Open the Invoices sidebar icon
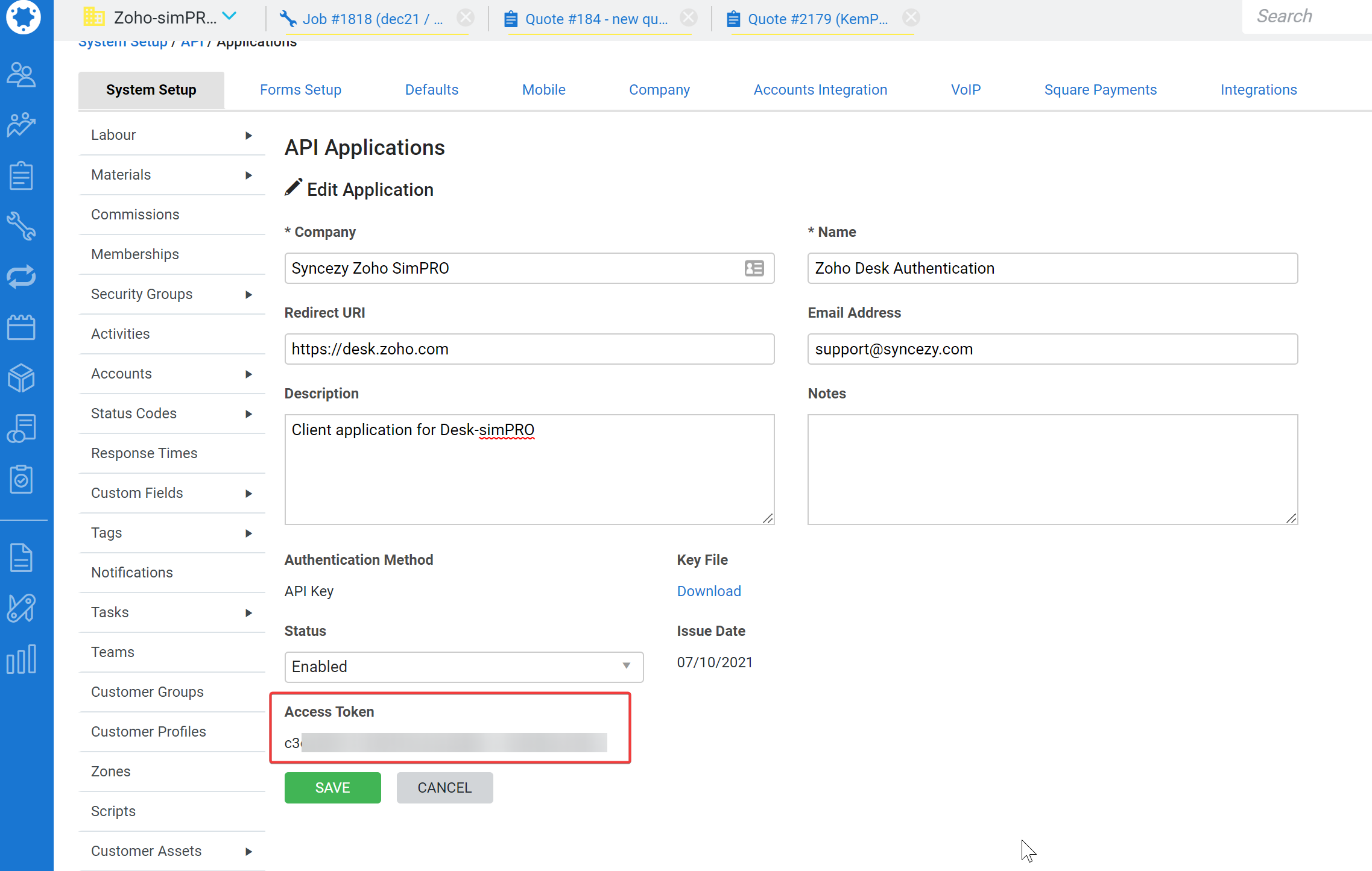The height and width of the screenshot is (871, 1372). coord(22,429)
